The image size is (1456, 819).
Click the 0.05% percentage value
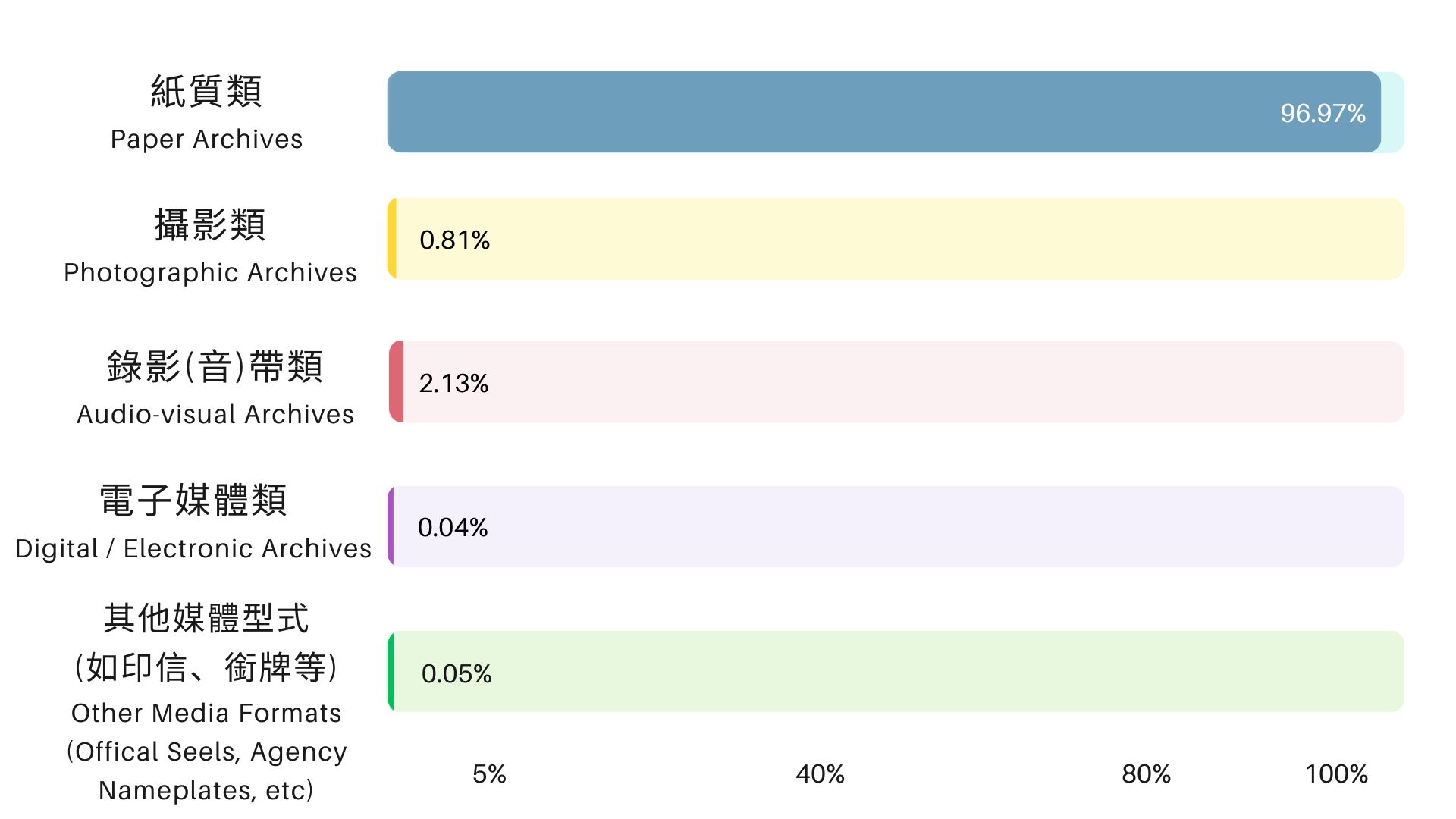(457, 674)
